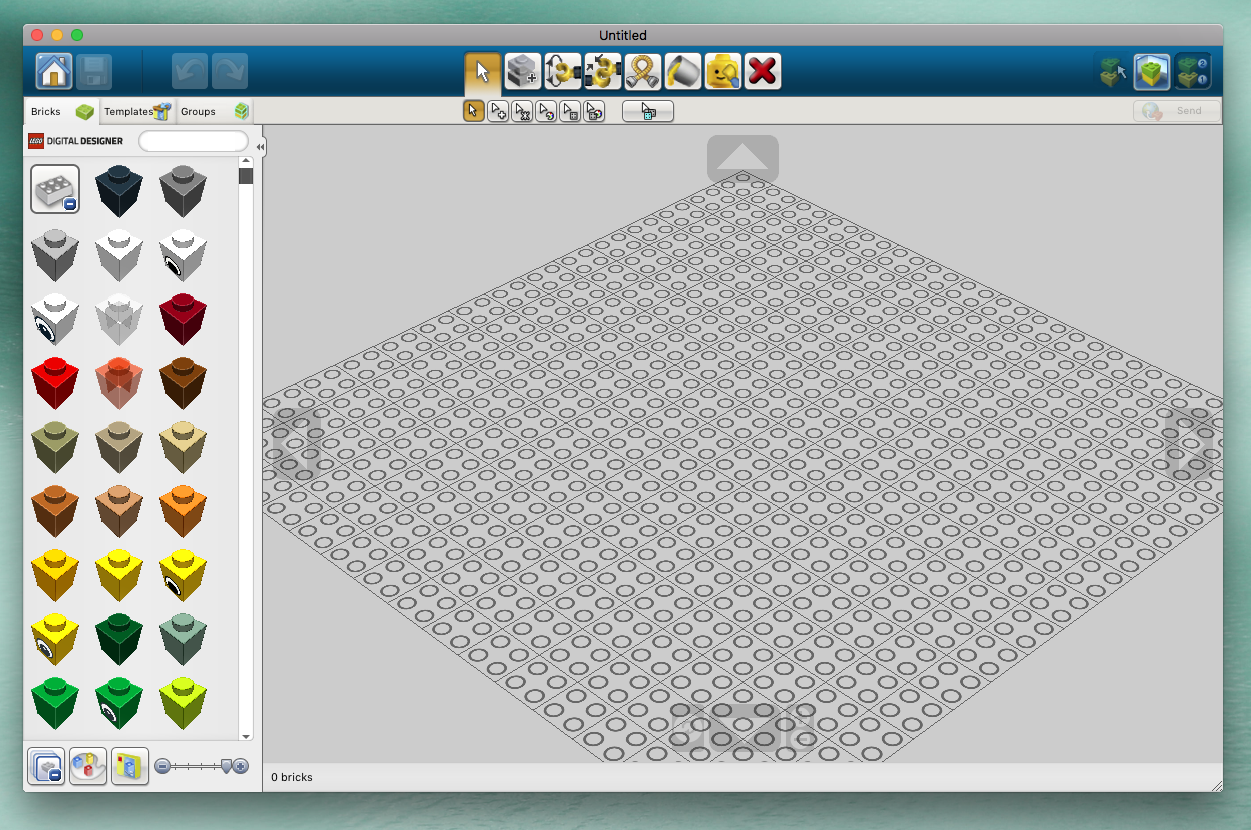1251x830 pixels.
Task: Select the Hinge rotation tool
Action: pos(563,71)
